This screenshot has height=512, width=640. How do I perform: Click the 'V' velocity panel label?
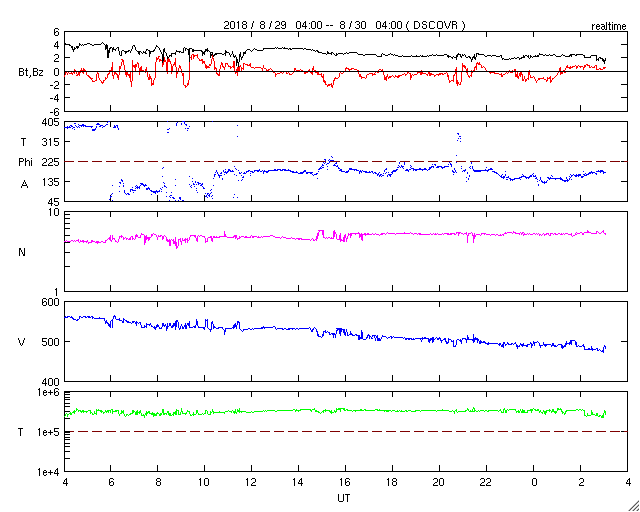click(x=22, y=342)
